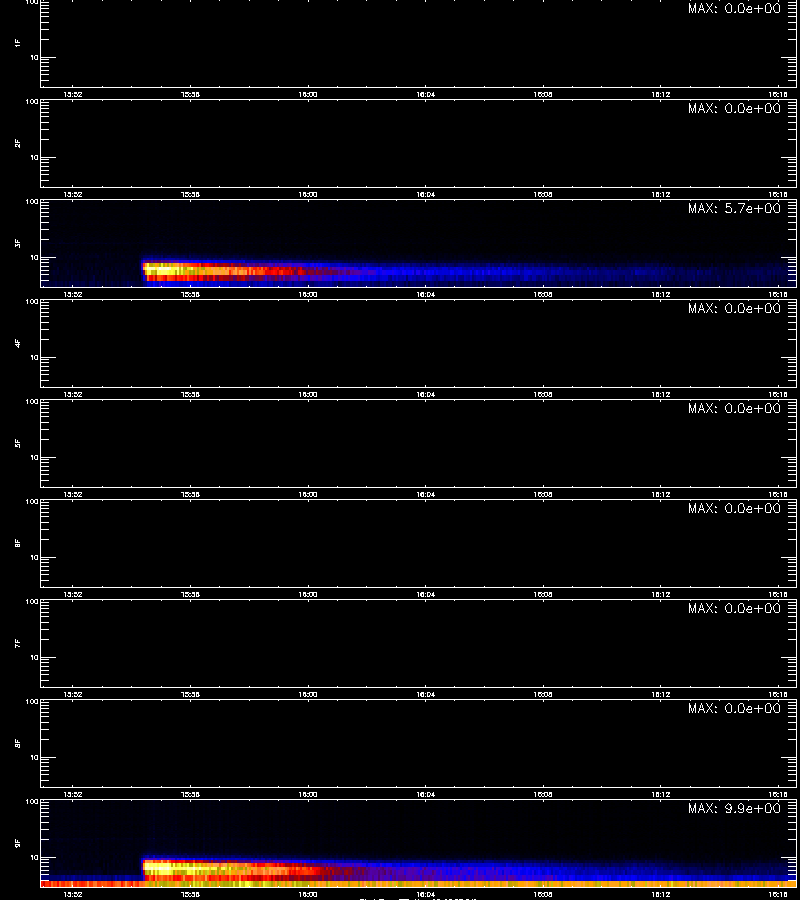Click the 10 axis tick label on panel 1F
This screenshot has width=800, height=900.
coord(35,57)
